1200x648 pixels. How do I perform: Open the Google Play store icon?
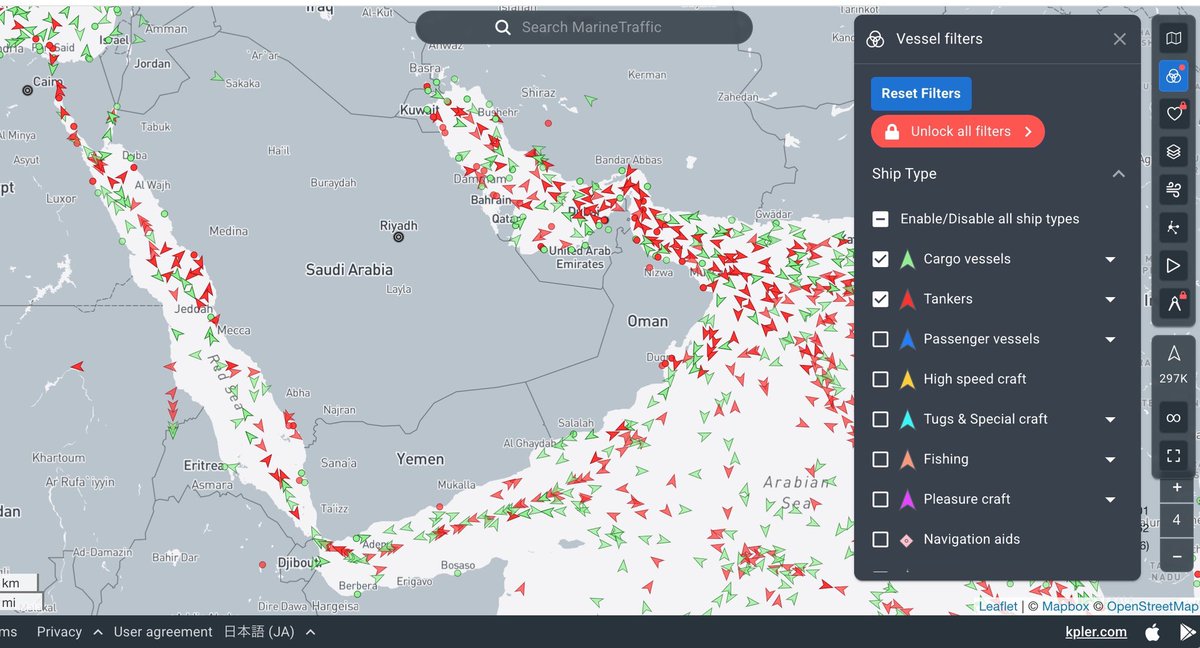tap(1187, 632)
